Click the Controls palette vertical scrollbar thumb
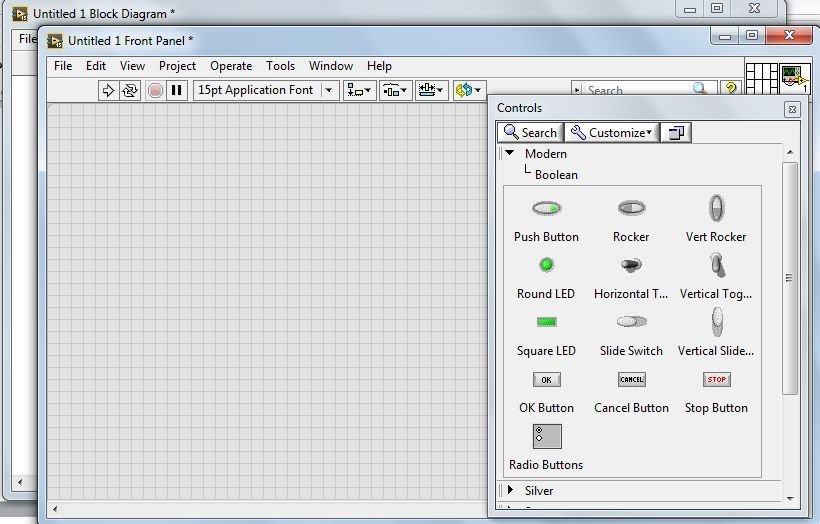Screen dimensions: 820x524 pyautogui.click(x=790, y=278)
